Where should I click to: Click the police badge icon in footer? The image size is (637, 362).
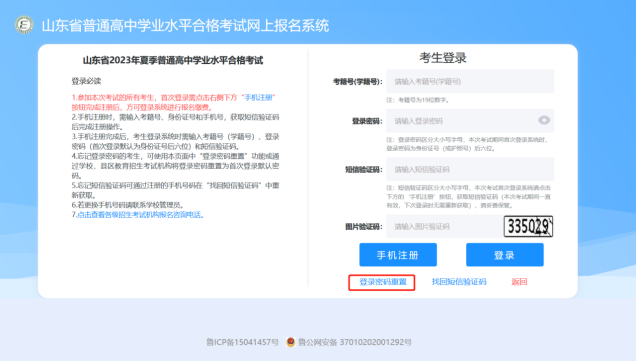pyautogui.click(x=290, y=342)
